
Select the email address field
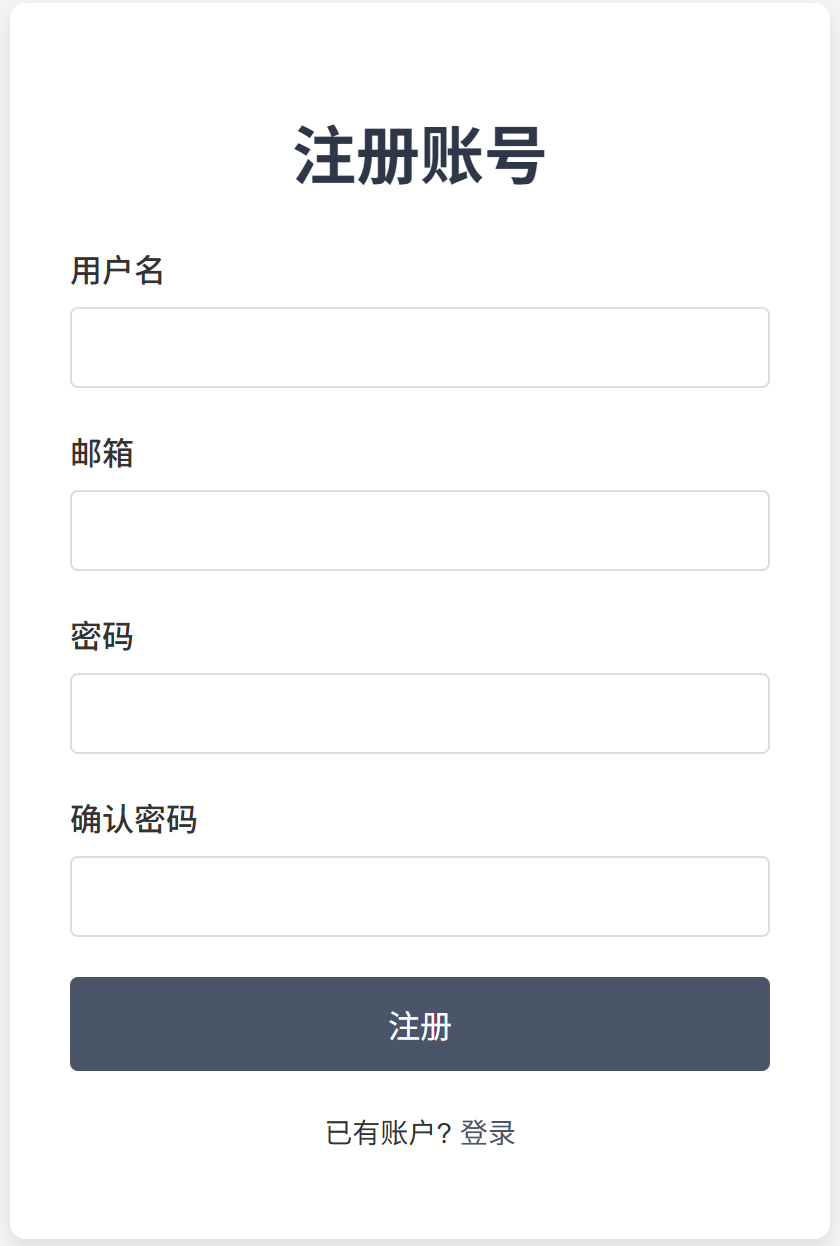[x=419, y=530]
